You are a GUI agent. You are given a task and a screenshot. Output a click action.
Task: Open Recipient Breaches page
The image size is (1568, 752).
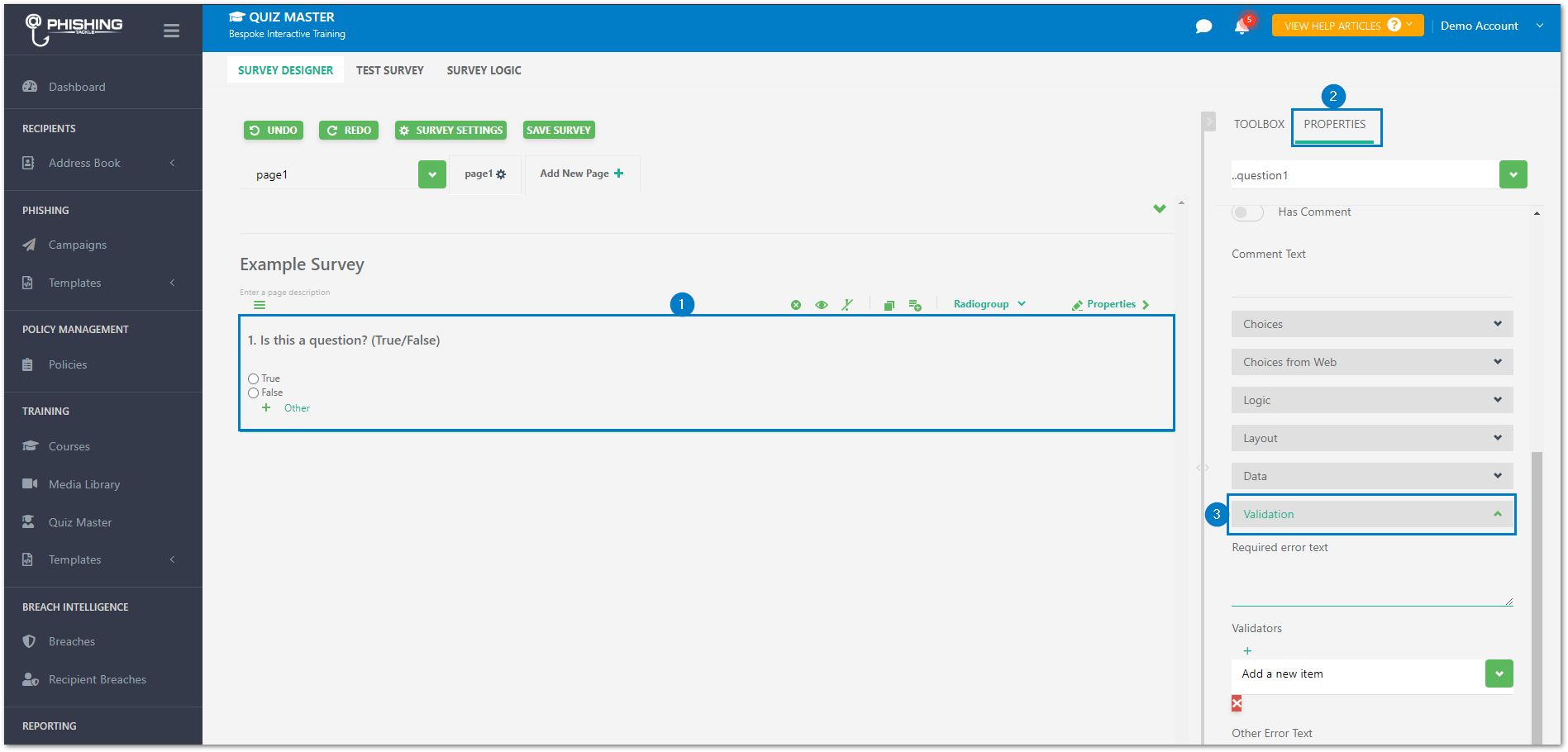97,679
